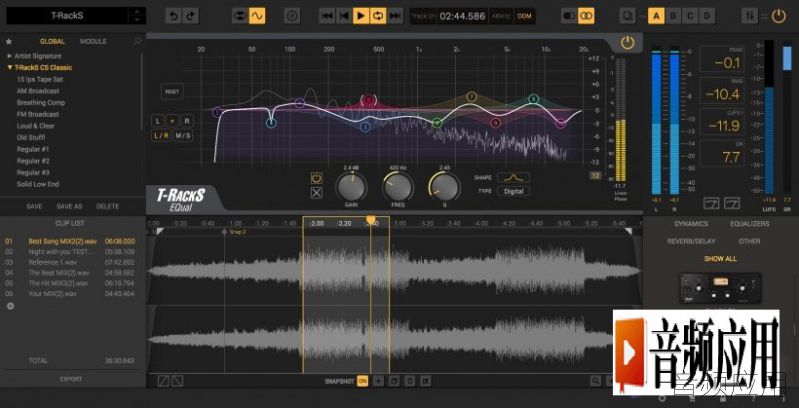Select the L channel button

click(158, 121)
